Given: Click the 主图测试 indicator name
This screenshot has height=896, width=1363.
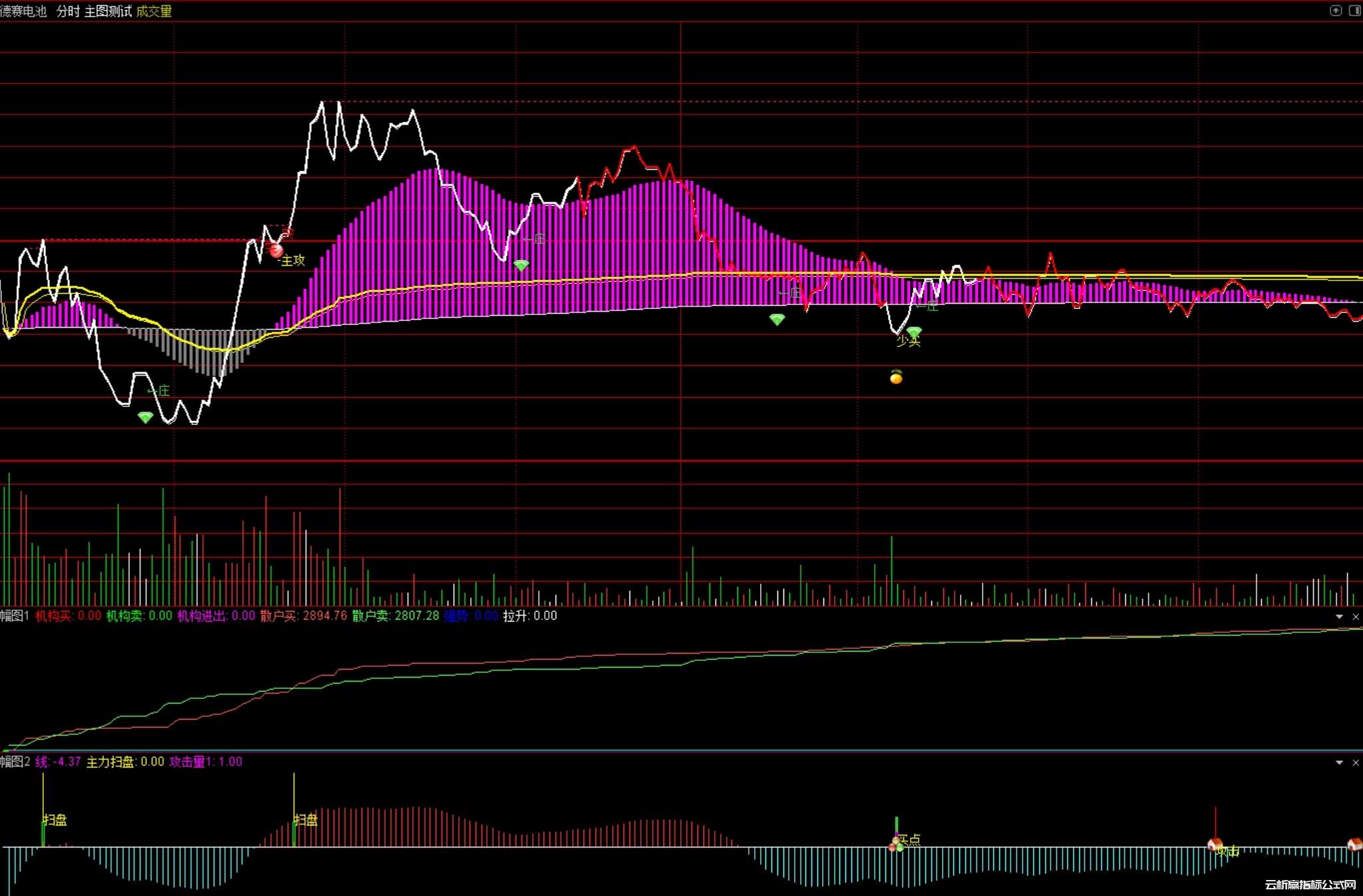Looking at the screenshot, I should (108, 11).
